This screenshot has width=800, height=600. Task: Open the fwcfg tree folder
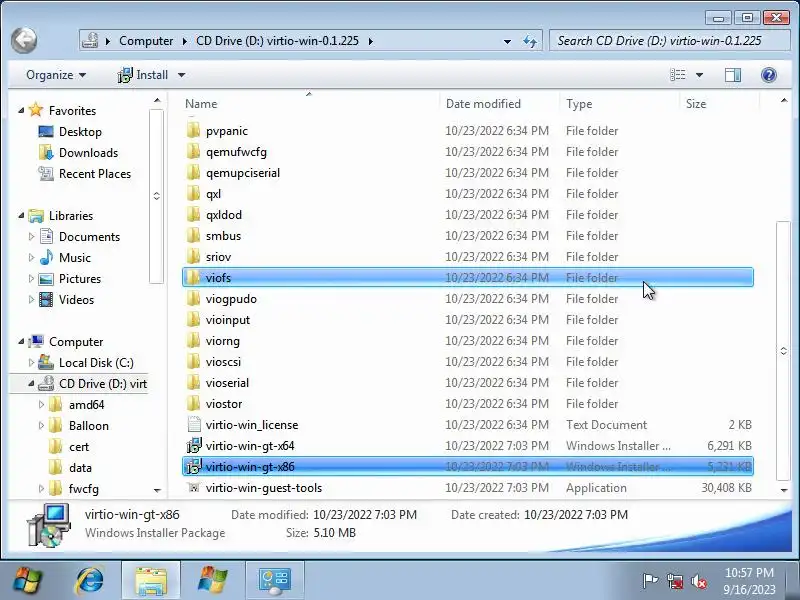[x=84, y=488]
